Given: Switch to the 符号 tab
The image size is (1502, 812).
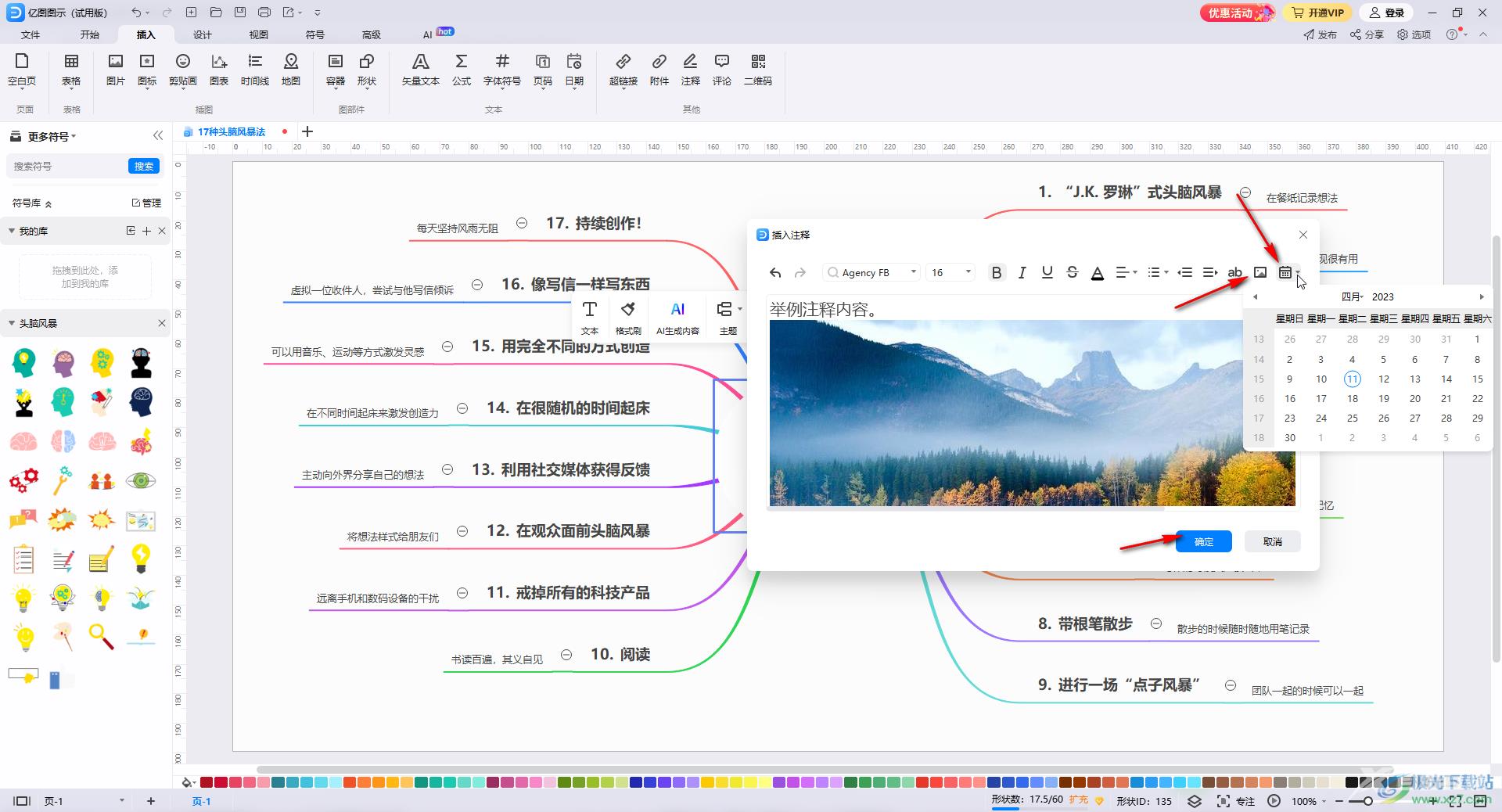Looking at the screenshot, I should click(315, 34).
